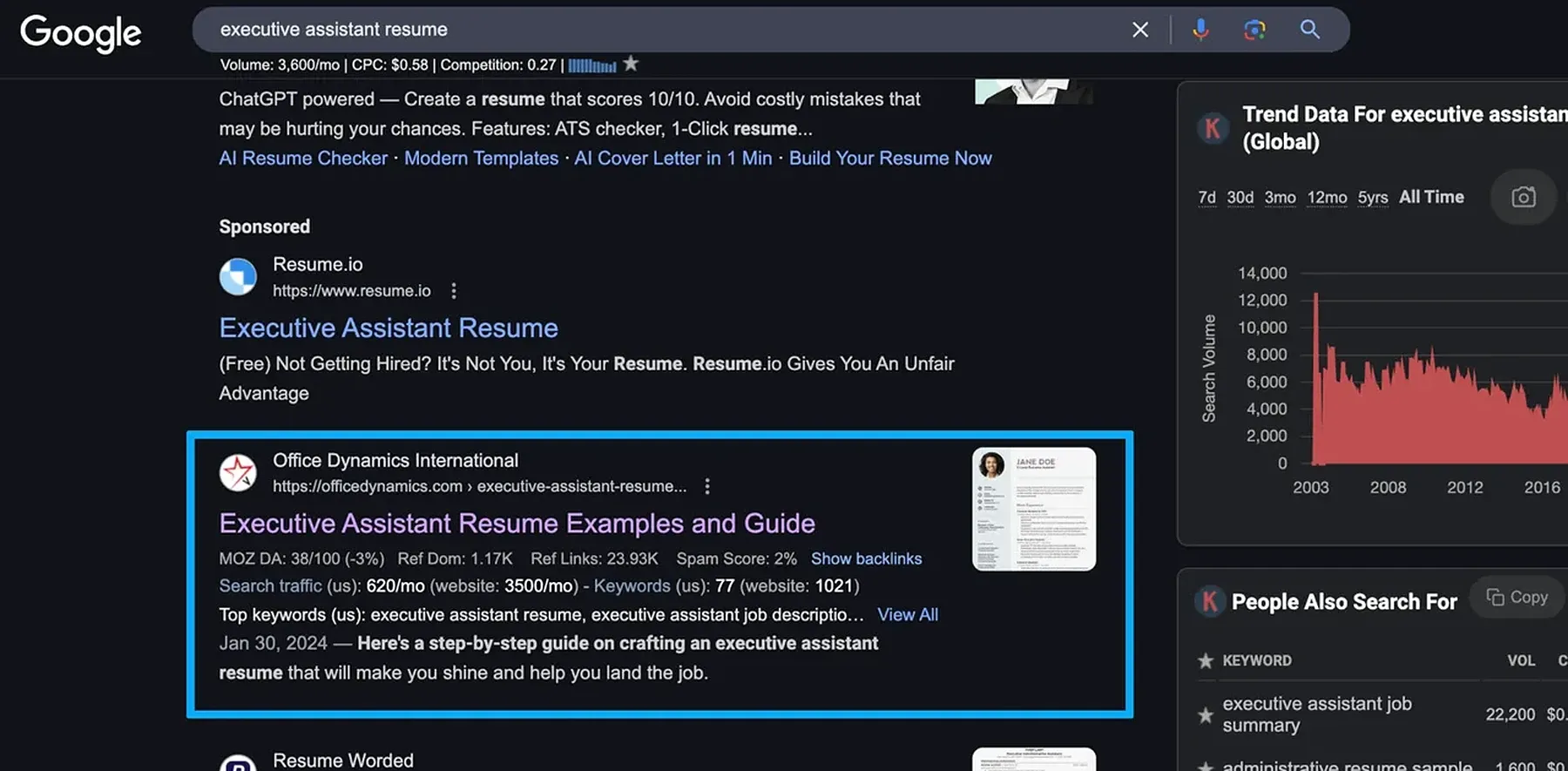Click the executive assistant job summary keyword
Screen dimensions: 1568x771
tap(1316, 714)
